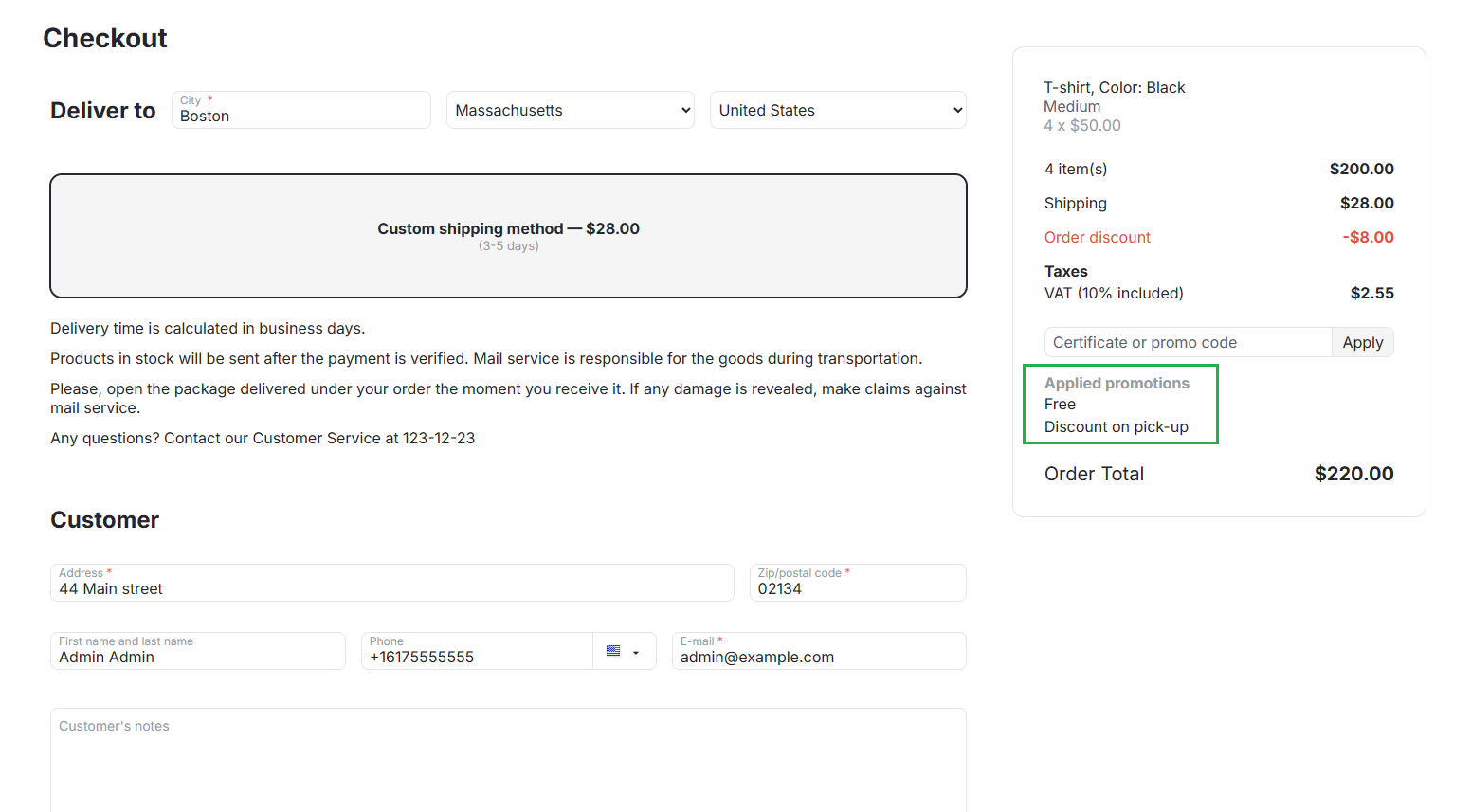Image resolution: width=1471 pixels, height=812 pixels.
Task: Open the Massachusetts state dropdown
Action: (570, 110)
